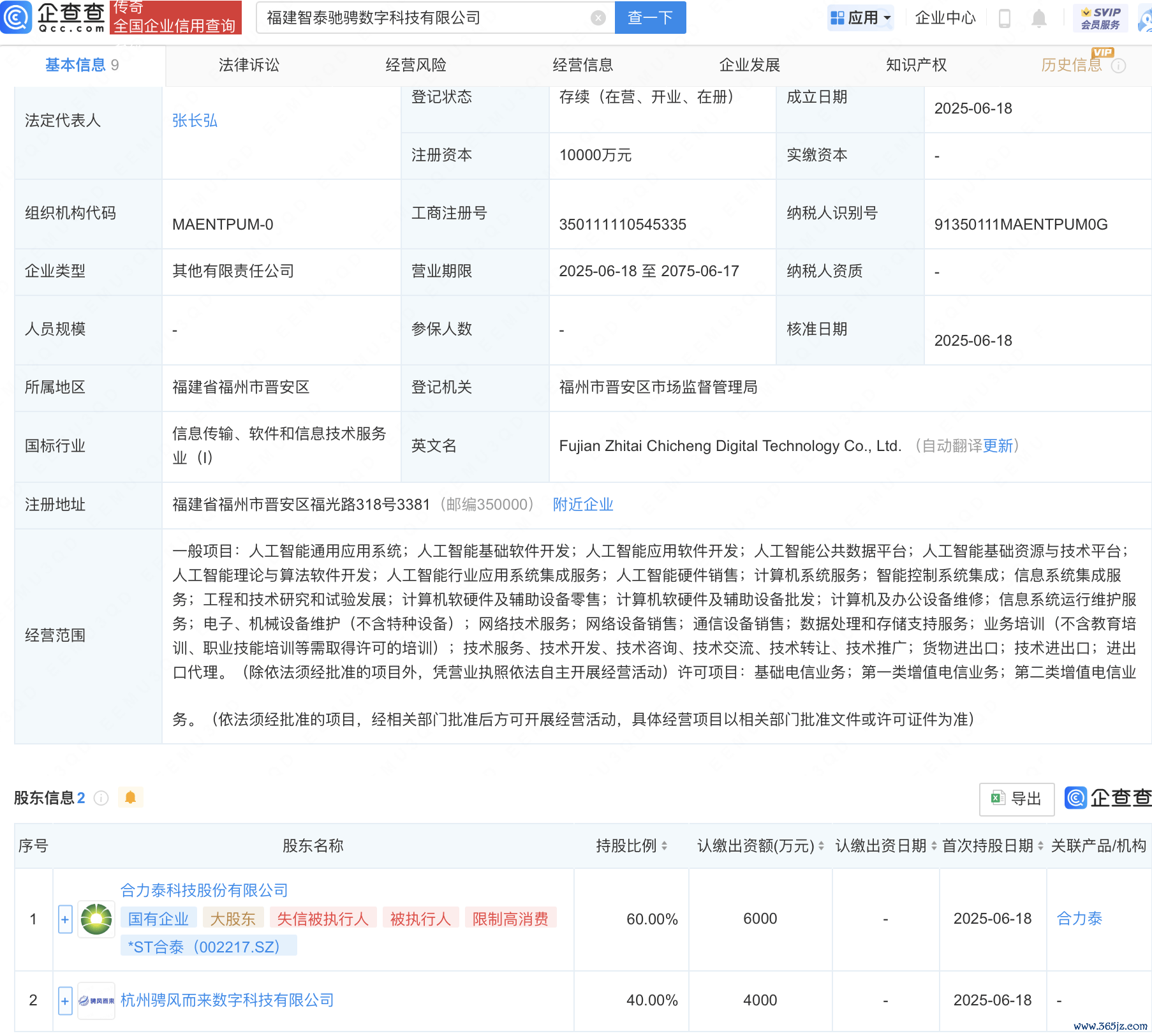The image size is (1152, 1036).
Task: Switch to 经营风险 tab
Action: click(416, 65)
